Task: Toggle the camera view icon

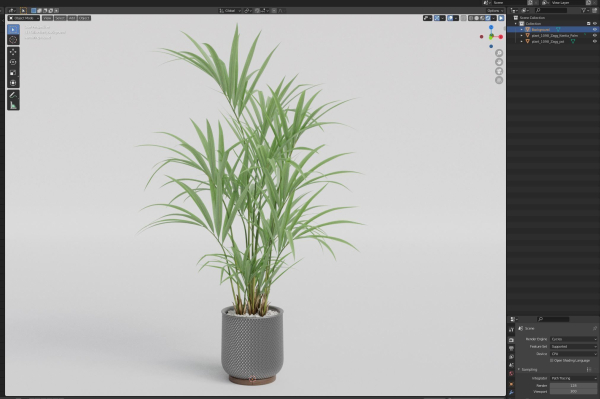Action: tap(499, 71)
